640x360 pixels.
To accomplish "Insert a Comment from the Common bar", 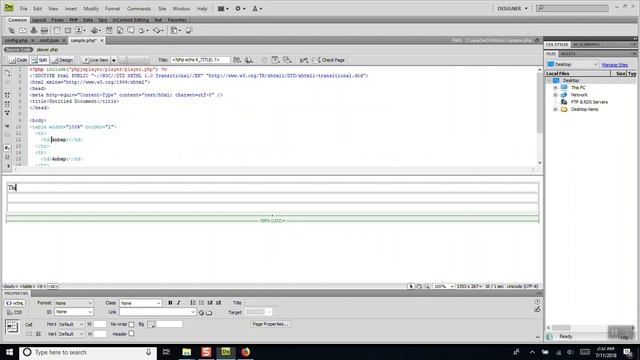I will tap(131, 31).
